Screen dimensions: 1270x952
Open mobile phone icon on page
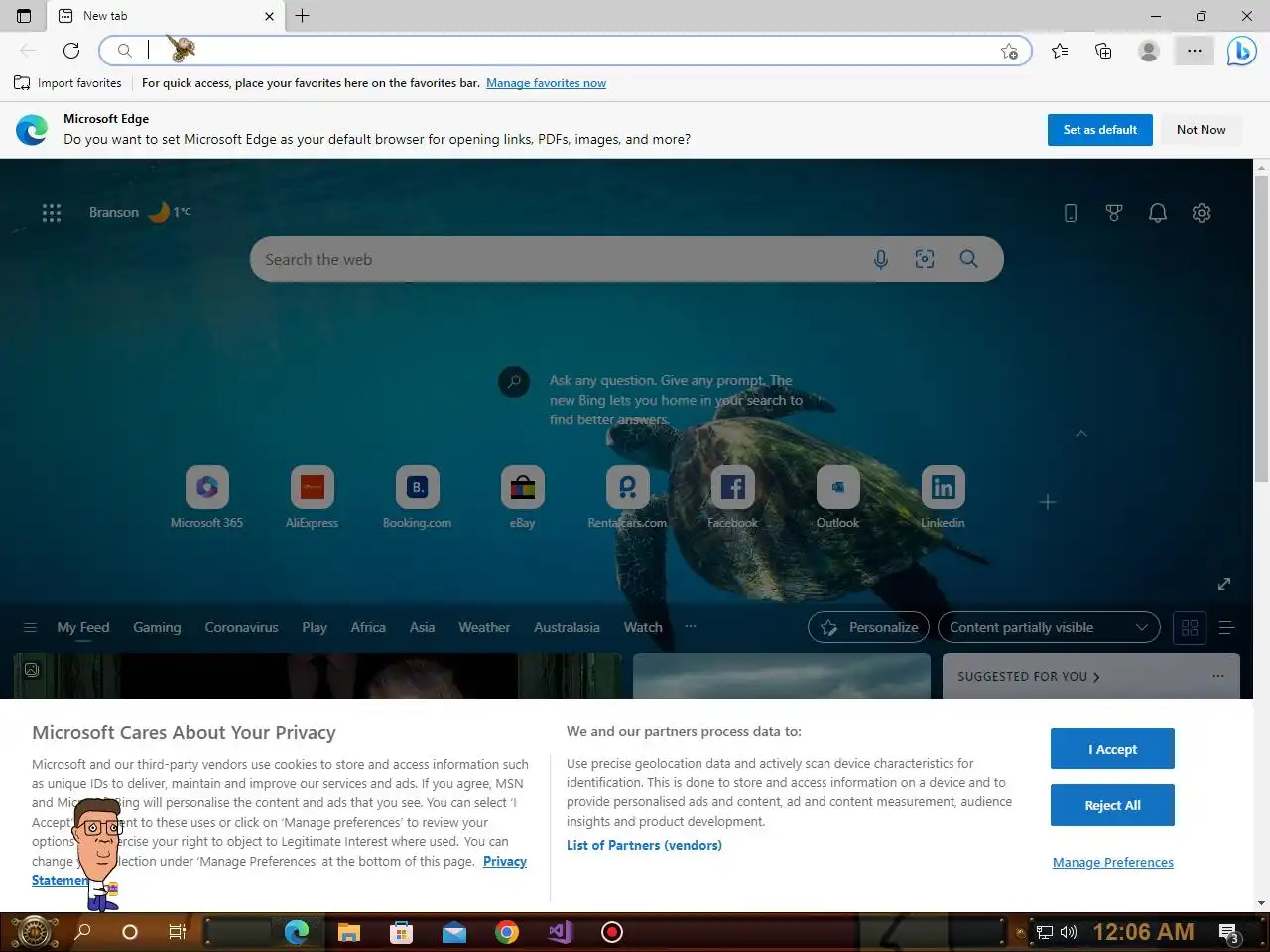pyautogui.click(x=1071, y=213)
